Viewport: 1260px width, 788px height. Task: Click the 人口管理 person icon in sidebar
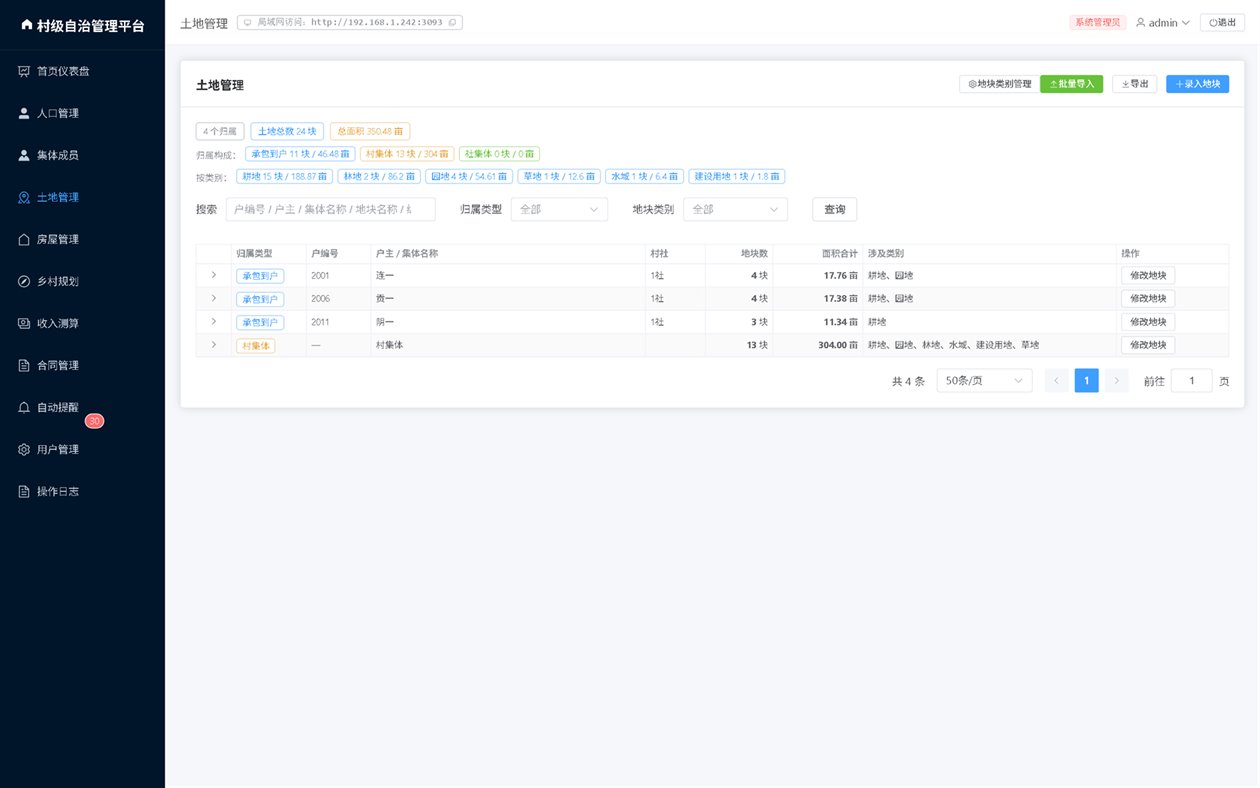24,113
